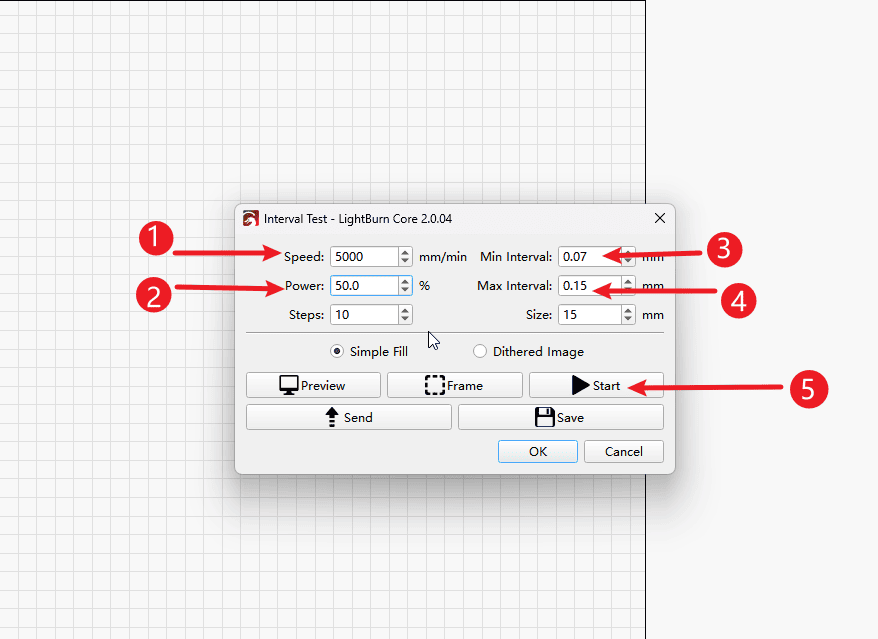This screenshot has width=878, height=639.
Task: Click the floppy disk Save icon
Action: [x=545, y=417]
